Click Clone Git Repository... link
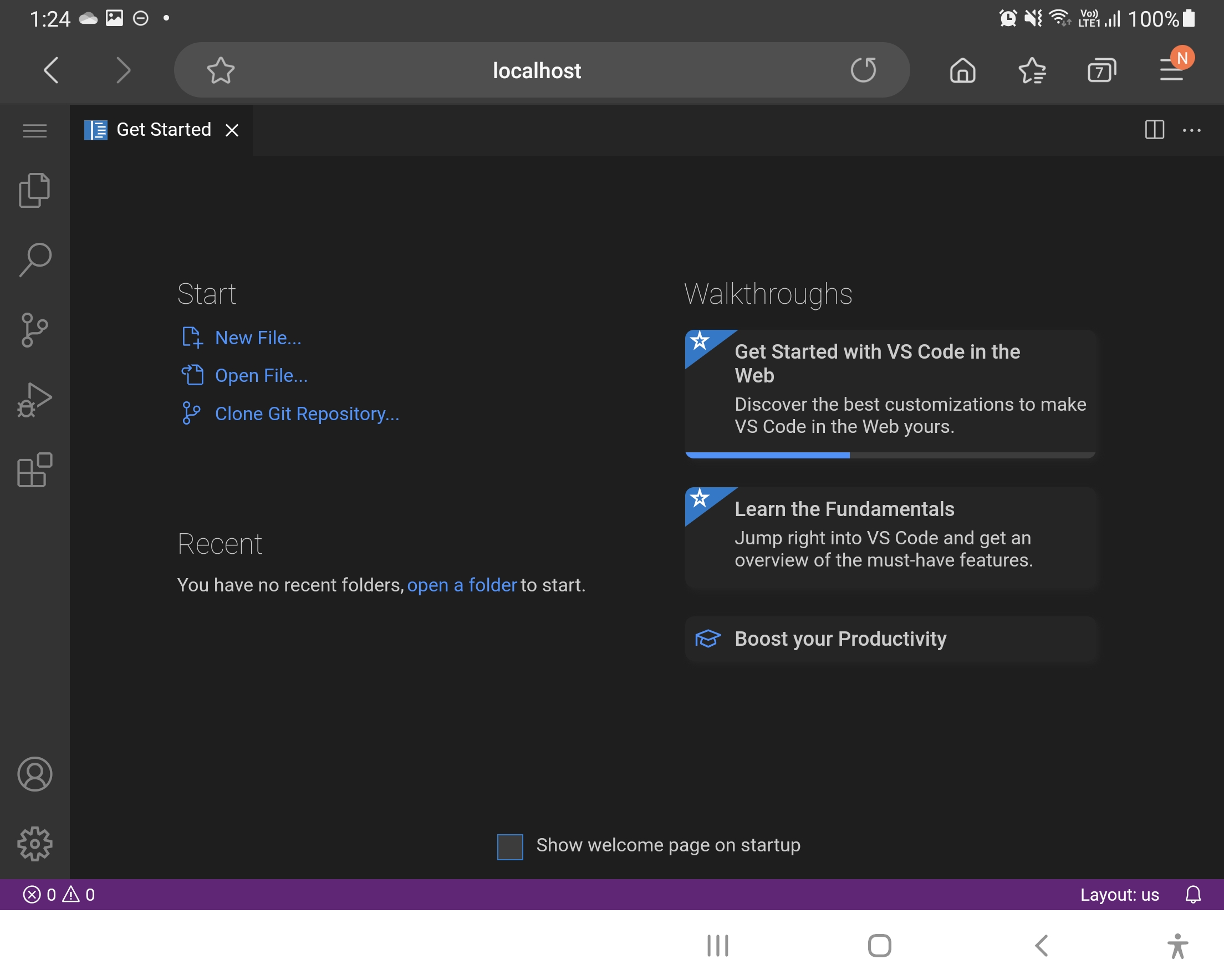Viewport: 1224px width, 980px height. click(x=307, y=414)
